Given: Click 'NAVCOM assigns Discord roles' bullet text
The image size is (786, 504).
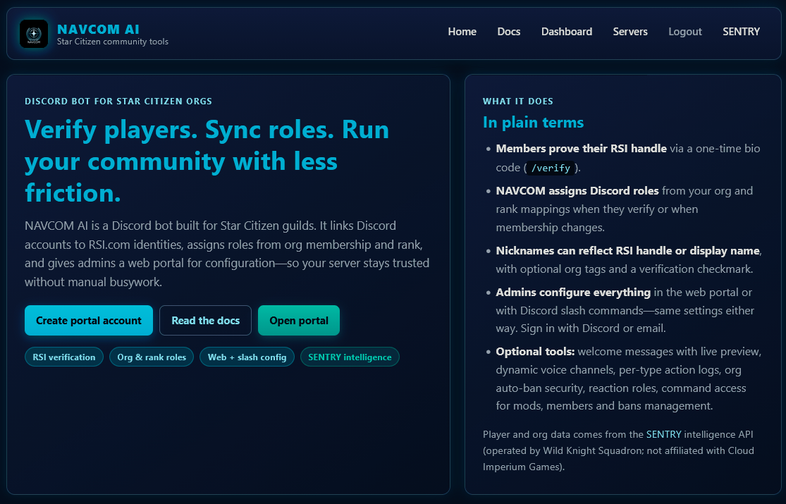Looking at the screenshot, I should click(x=577, y=191).
